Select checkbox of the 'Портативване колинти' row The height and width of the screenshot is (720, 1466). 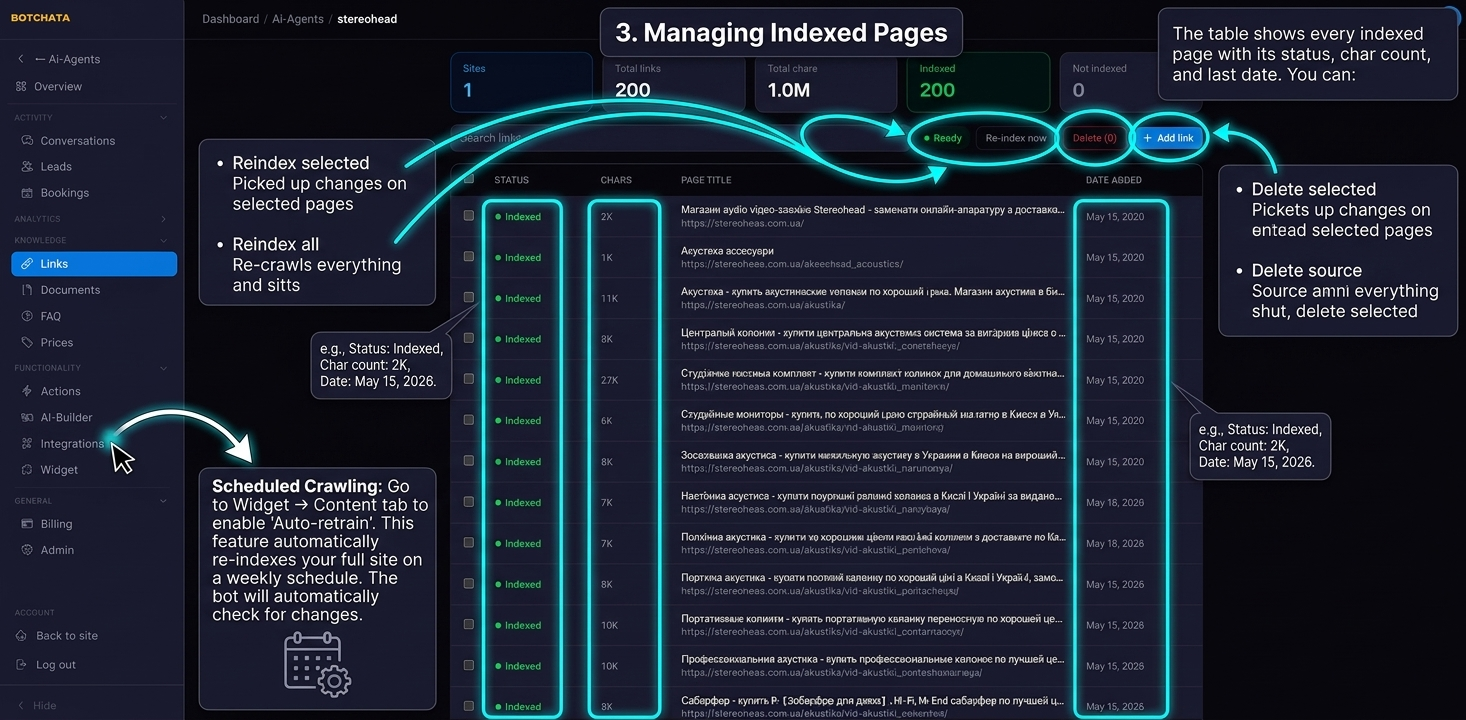[469, 624]
